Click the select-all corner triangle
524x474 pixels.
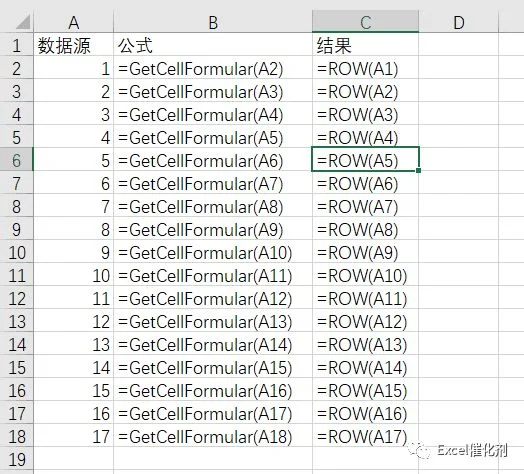pyautogui.click(x=23, y=22)
